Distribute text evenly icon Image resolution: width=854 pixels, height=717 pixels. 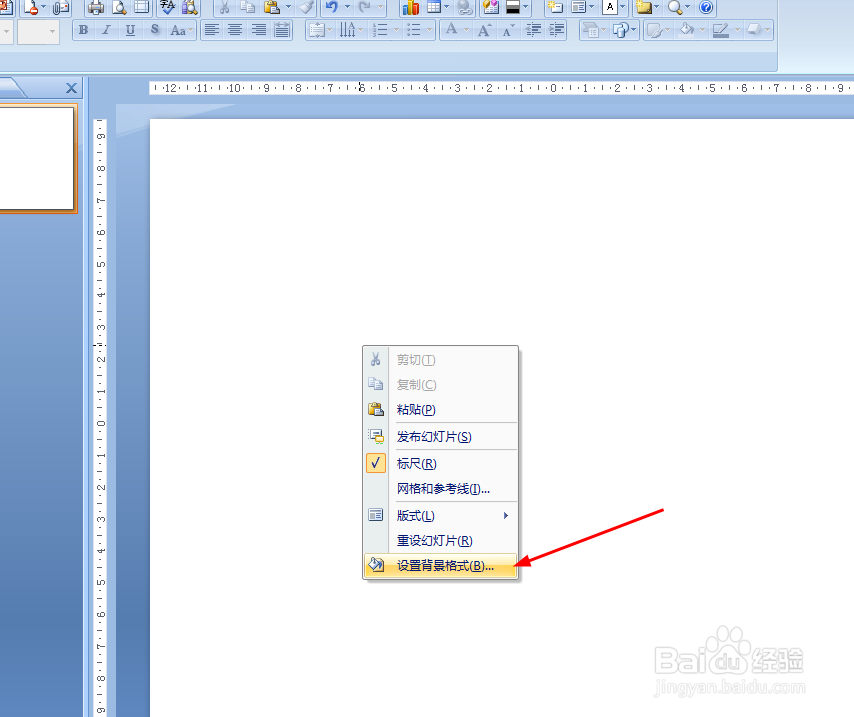pos(282,30)
